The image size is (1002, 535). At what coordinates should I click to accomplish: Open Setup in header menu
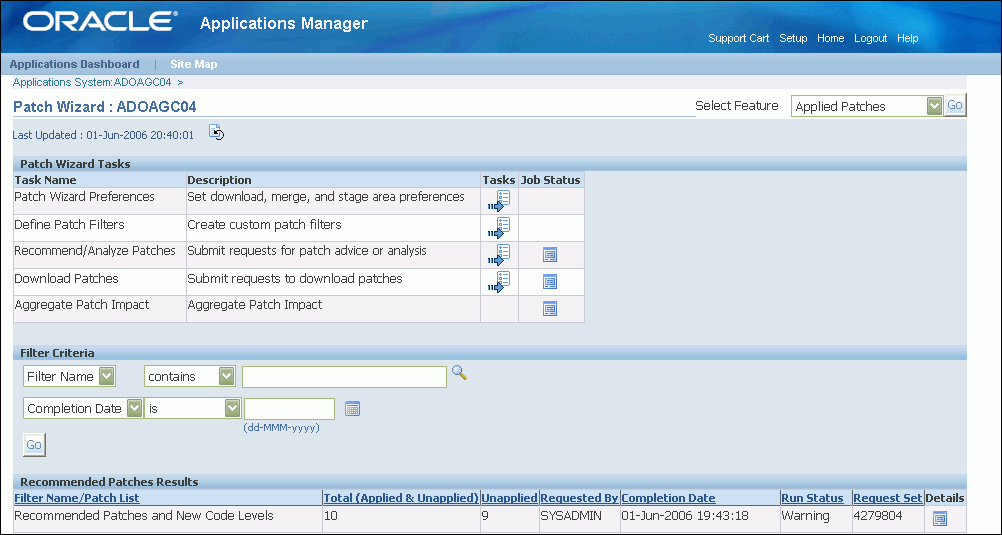click(x=793, y=38)
